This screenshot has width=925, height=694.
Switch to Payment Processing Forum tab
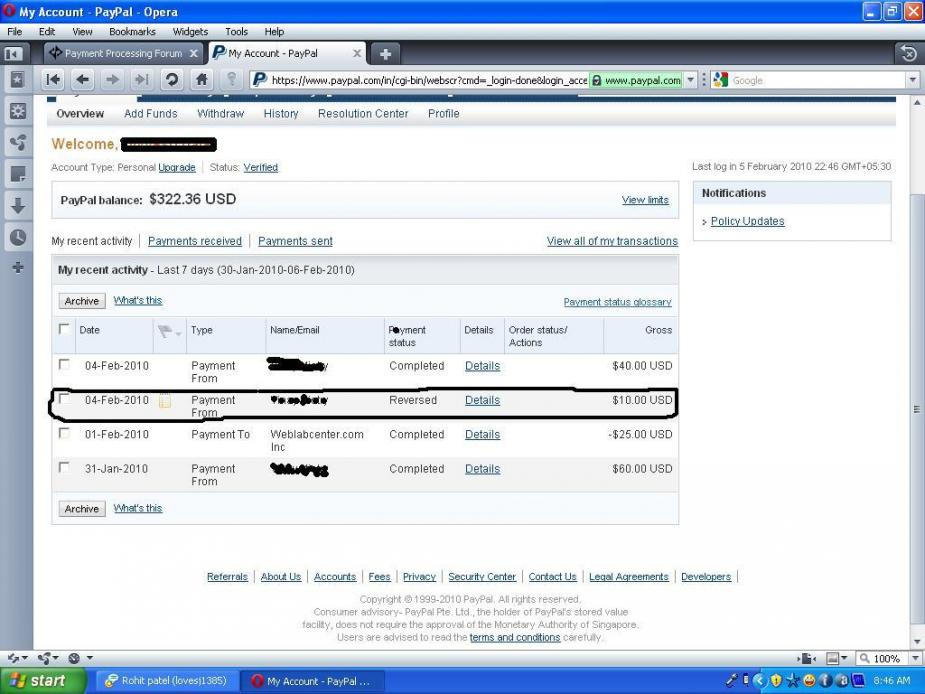pyautogui.click(x=123, y=54)
